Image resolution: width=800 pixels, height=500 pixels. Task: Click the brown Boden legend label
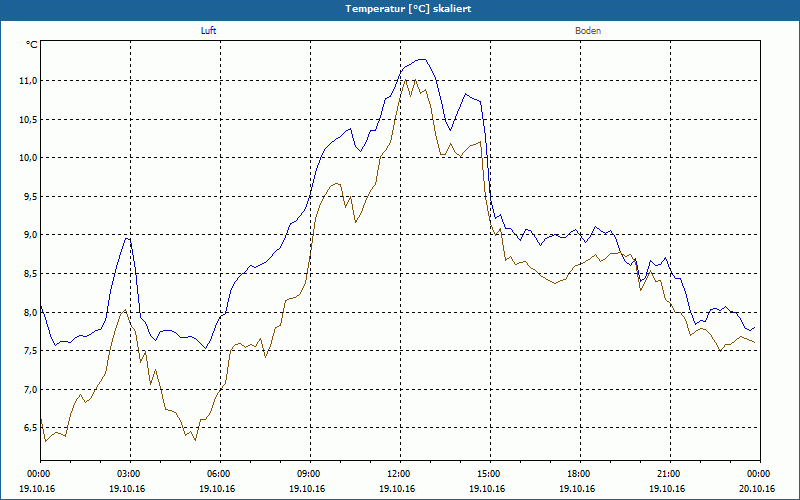[588, 31]
